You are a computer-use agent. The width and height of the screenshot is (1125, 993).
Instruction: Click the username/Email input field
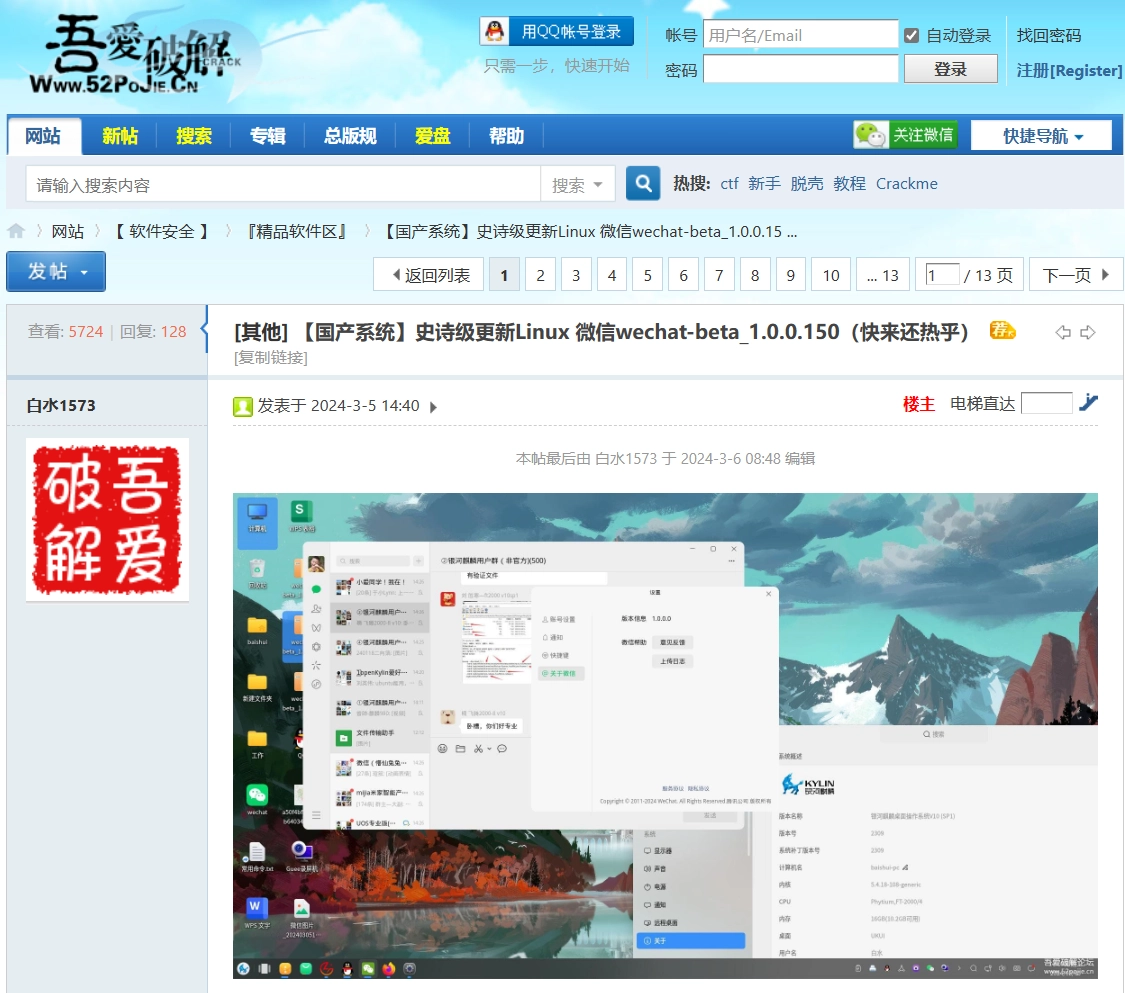tap(801, 34)
